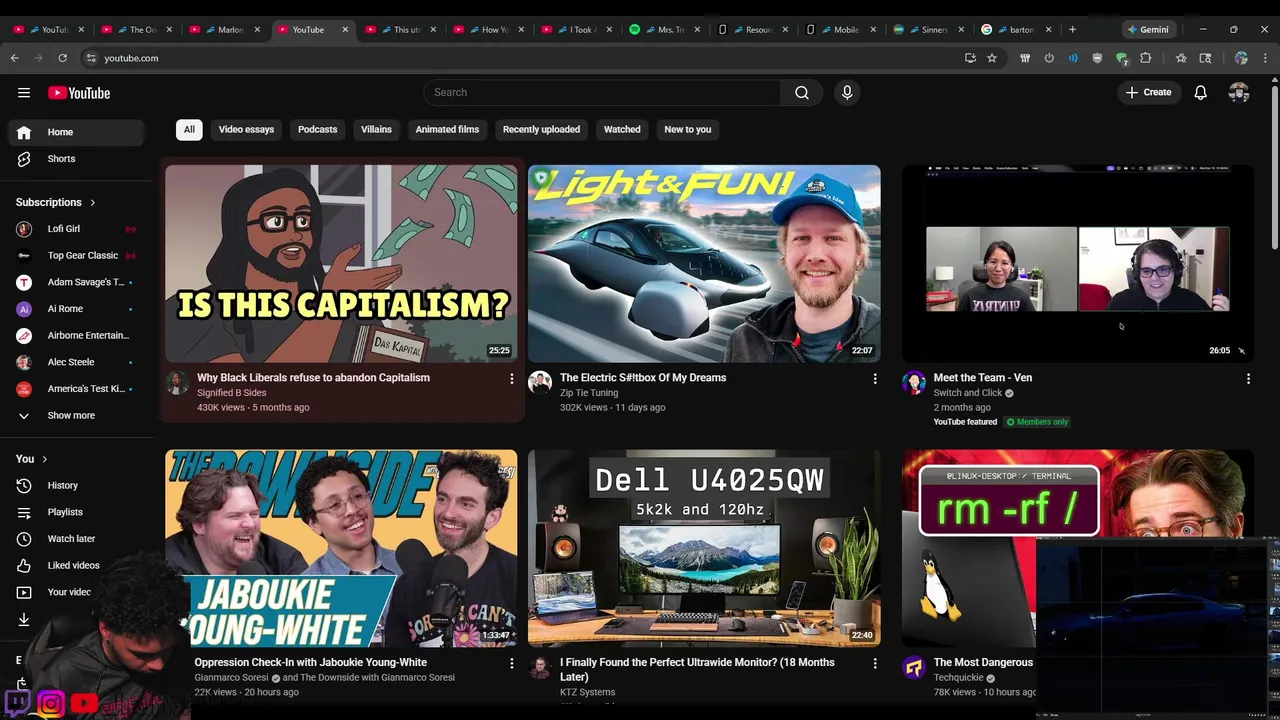This screenshot has width=1280, height=720.
Task: Open options for Electric S#!tbox video
Action: (875, 379)
